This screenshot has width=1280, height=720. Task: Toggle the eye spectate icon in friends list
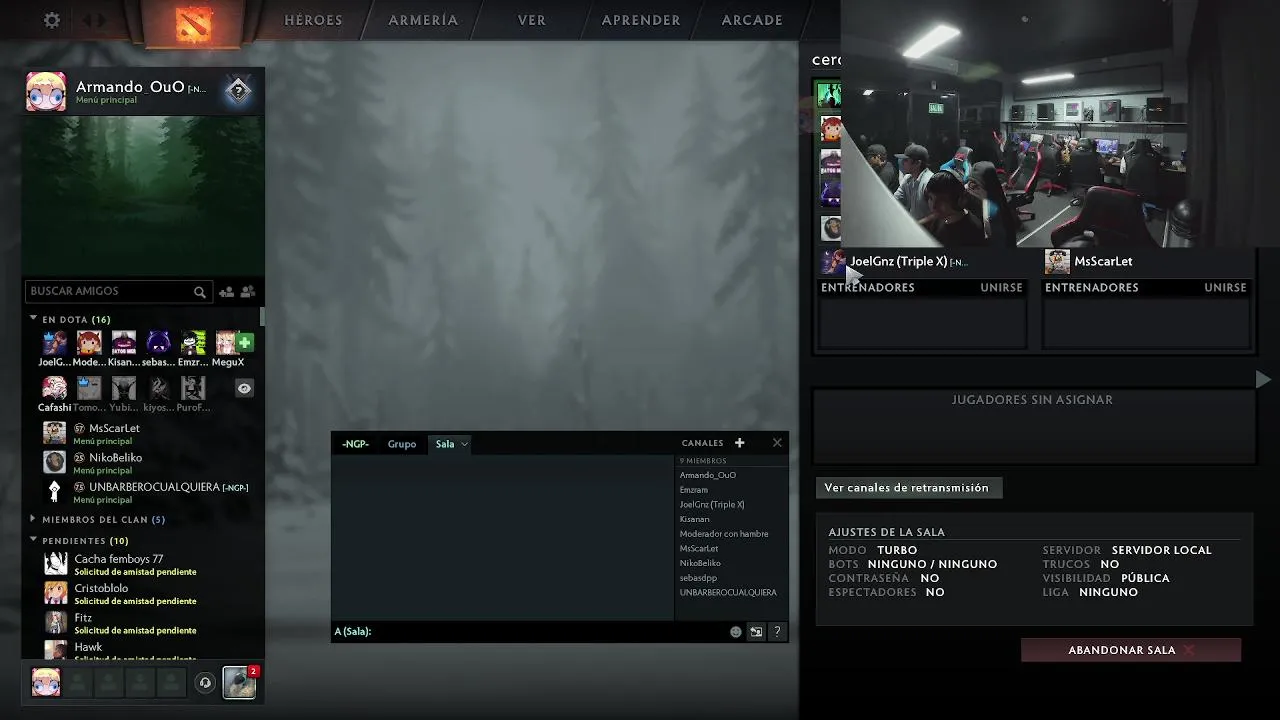coord(244,388)
